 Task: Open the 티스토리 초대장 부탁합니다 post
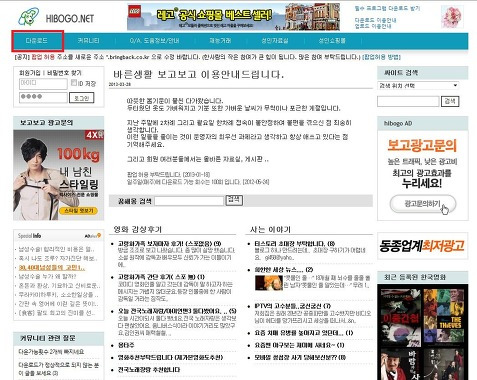pos(295,244)
